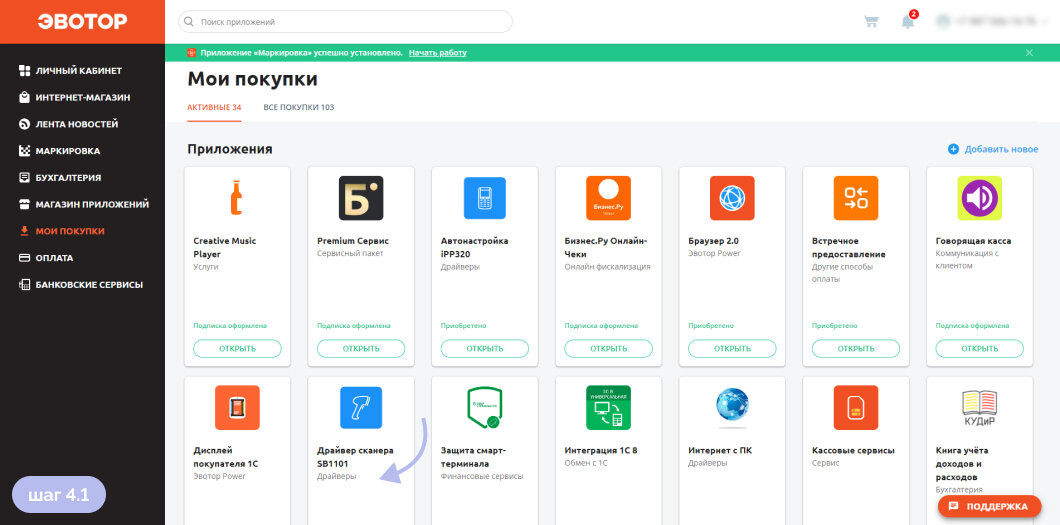Click the Бизнес.Ру Онлайн-Чеки icon
The width and height of the screenshot is (1060, 525).
[x=608, y=198]
